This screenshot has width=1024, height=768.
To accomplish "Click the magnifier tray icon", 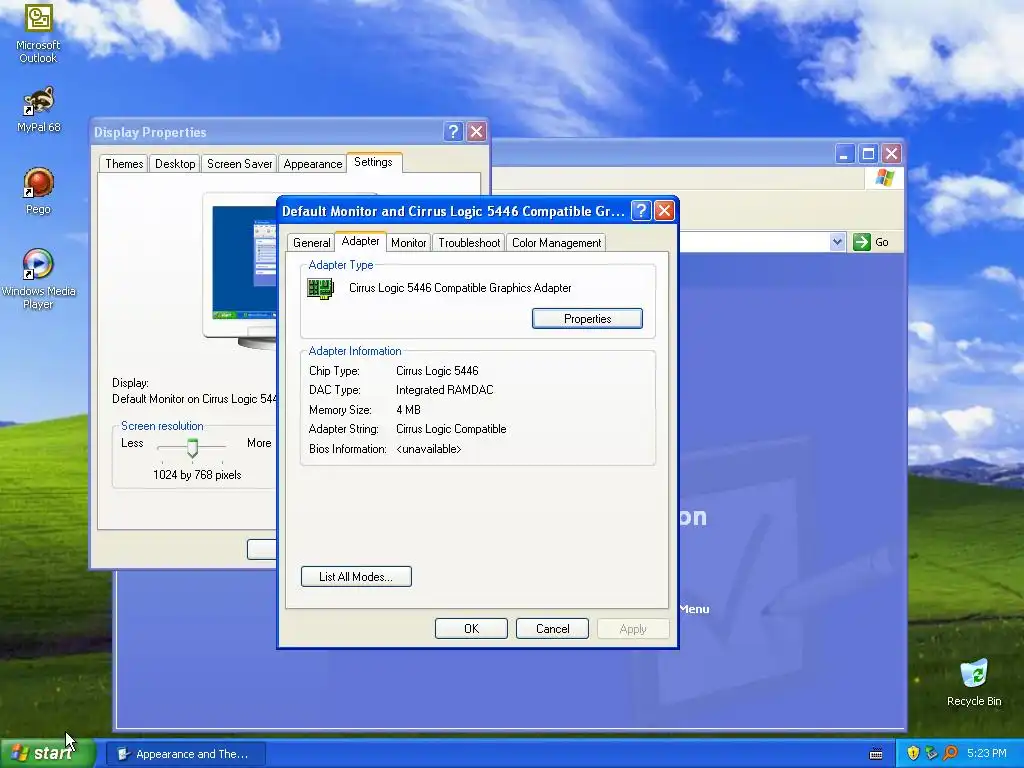I will 950,753.
